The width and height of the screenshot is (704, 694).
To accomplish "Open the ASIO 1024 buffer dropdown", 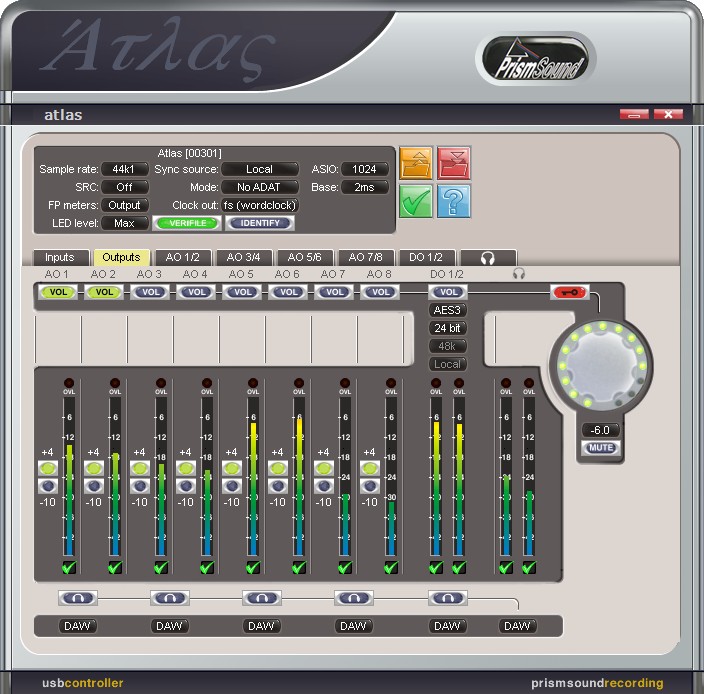I will tap(365, 169).
